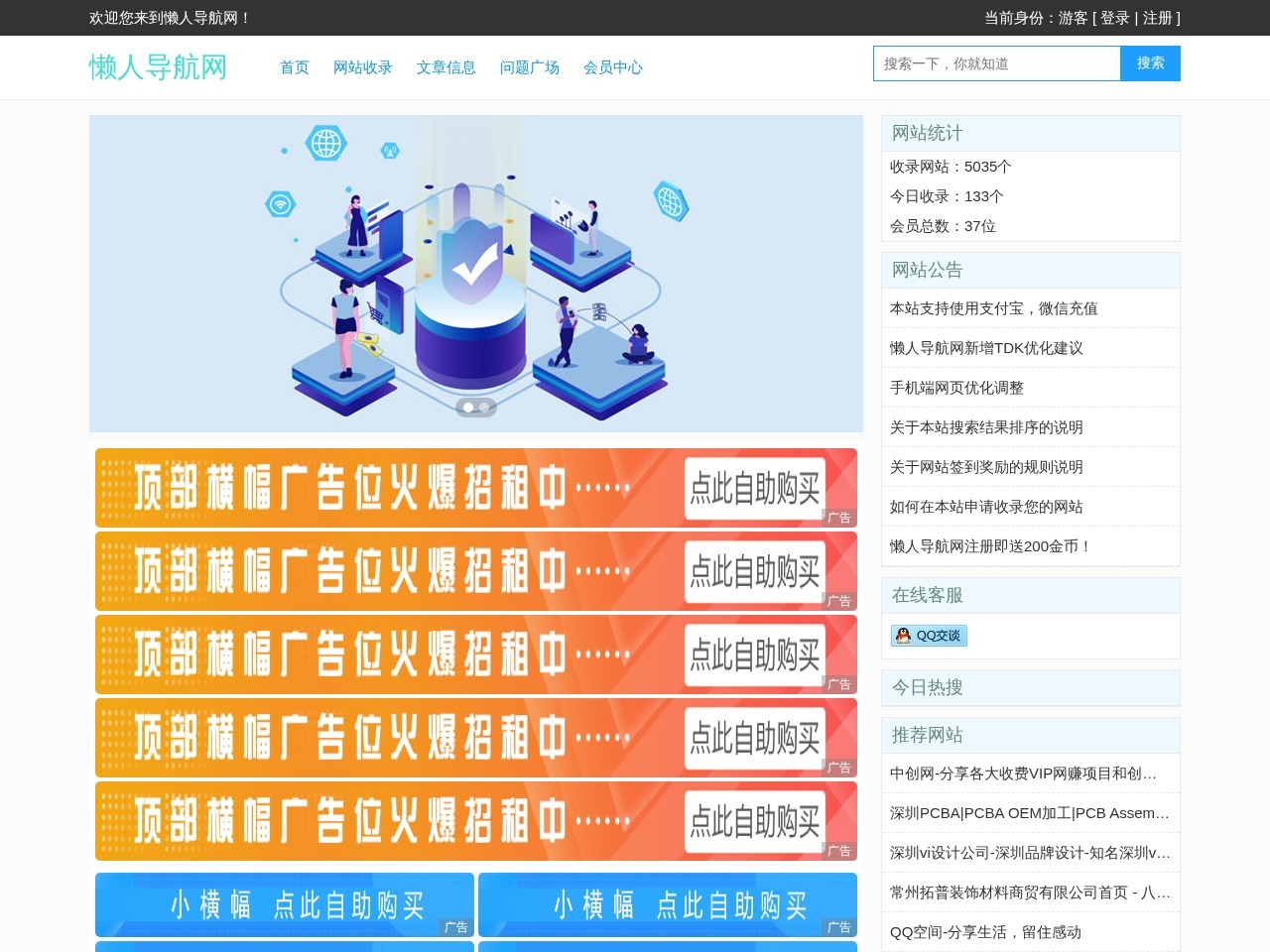The image size is (1270, 952).
Task: Focus the 搜索一下，你就知道 search box
Action: click(x=997, y=63)
